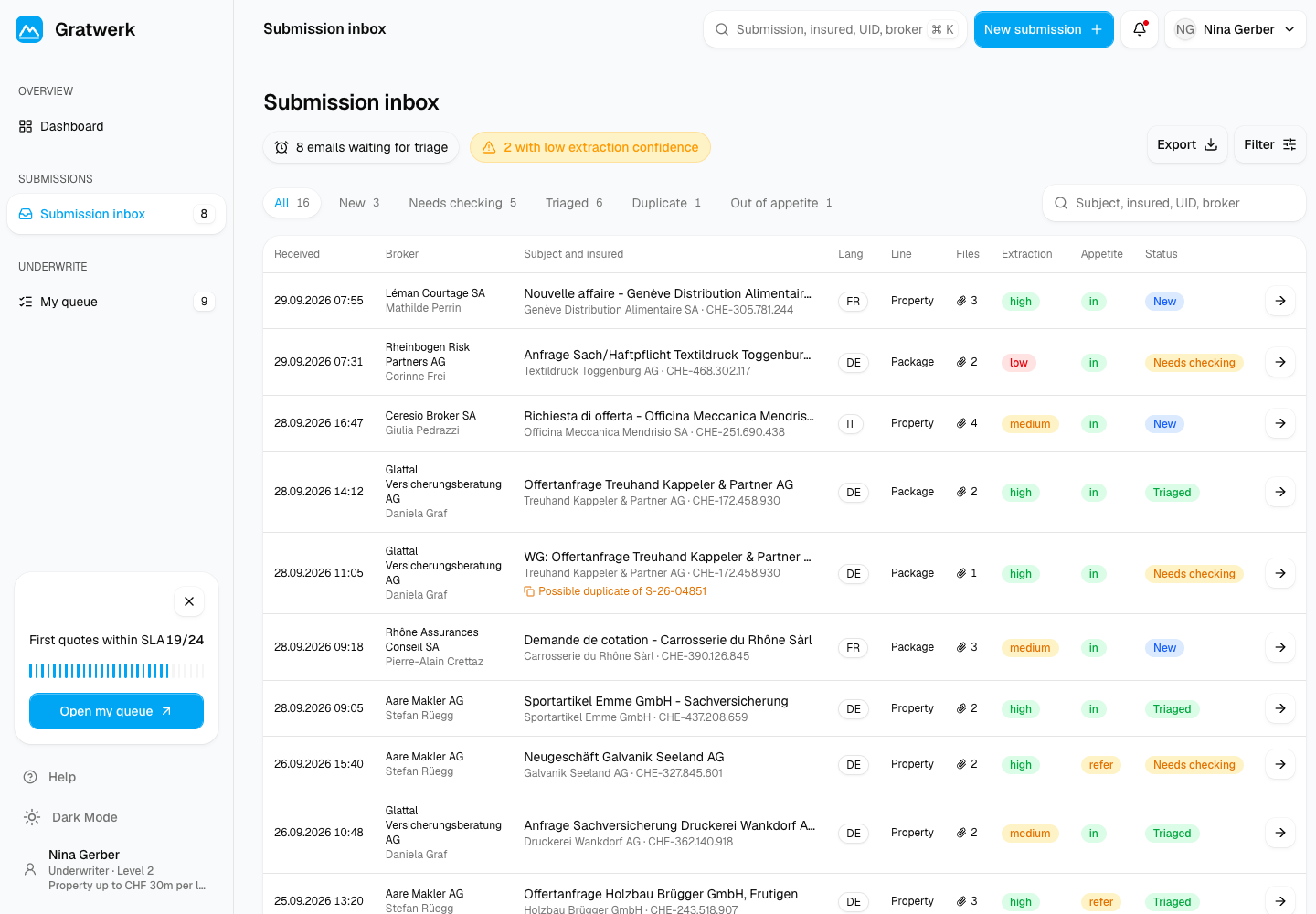Screen dimensions: 1316x914
Task: Follow Possible duplicate of S-26-04851 link
Action: click(x=615, y=591)
